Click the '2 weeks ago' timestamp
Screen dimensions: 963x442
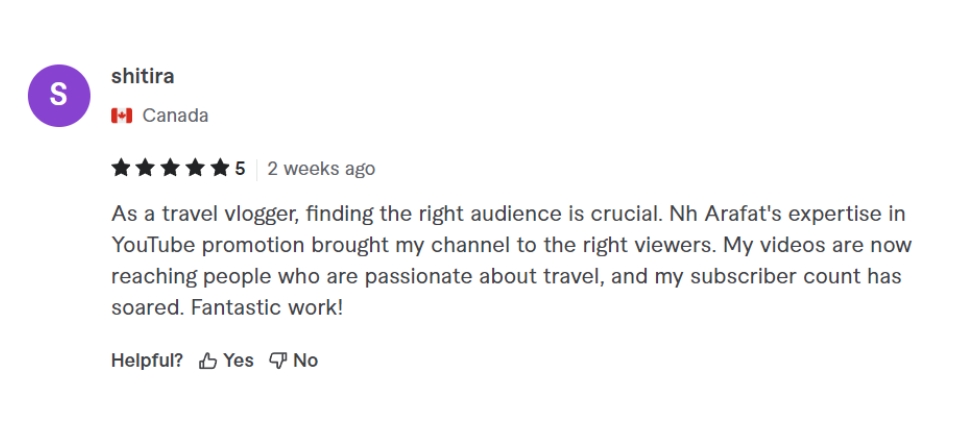click(321, 169)
